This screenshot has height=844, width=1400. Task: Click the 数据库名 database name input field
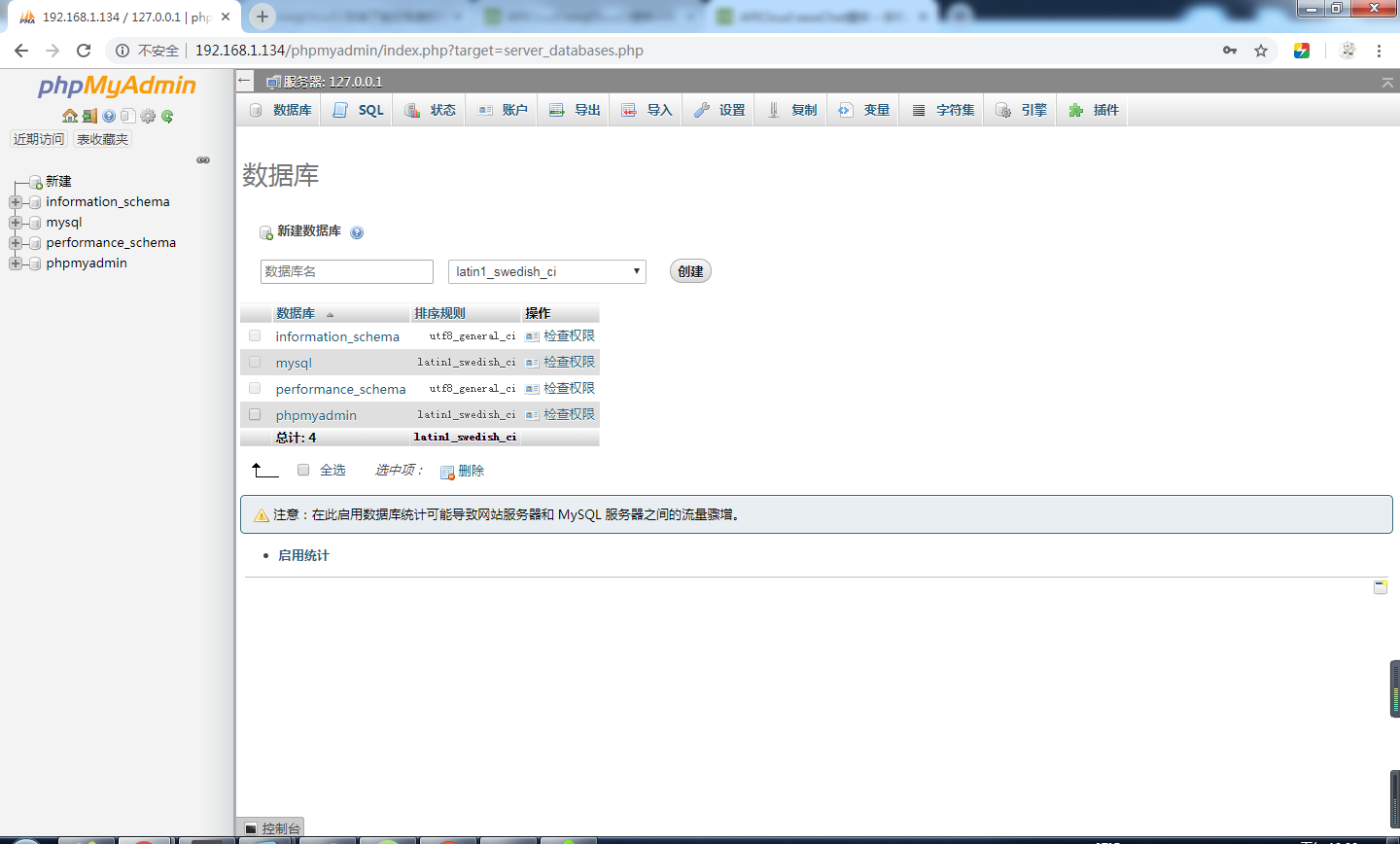[x=346, y=271]
